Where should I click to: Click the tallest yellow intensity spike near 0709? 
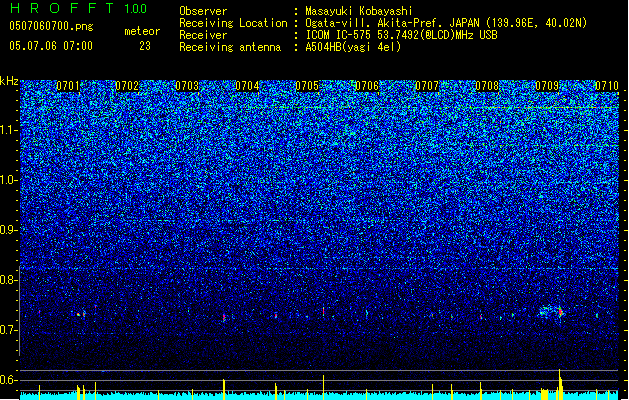[x=560, y=384]
